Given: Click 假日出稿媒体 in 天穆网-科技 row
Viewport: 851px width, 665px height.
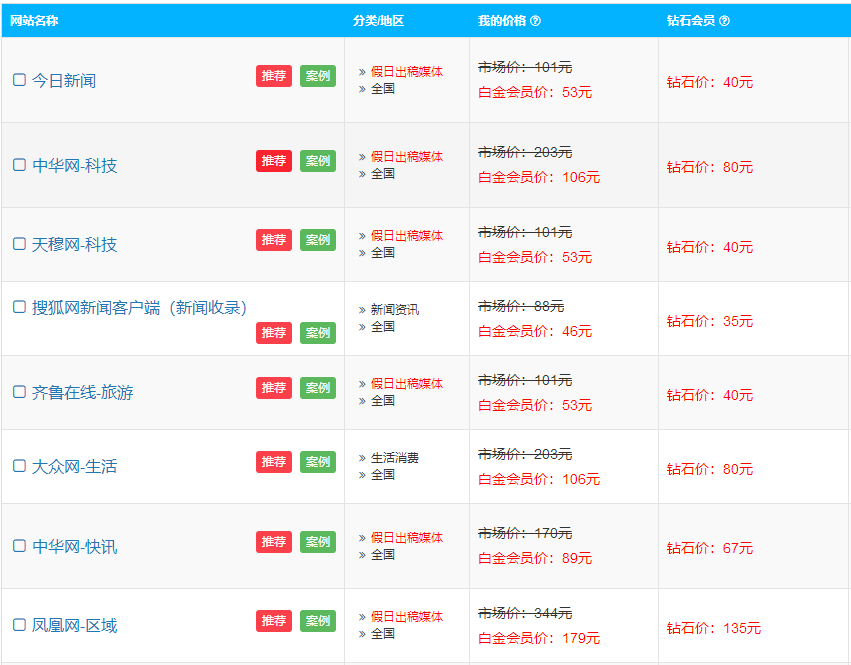Looking at the screenshot, I should (407, 236).
